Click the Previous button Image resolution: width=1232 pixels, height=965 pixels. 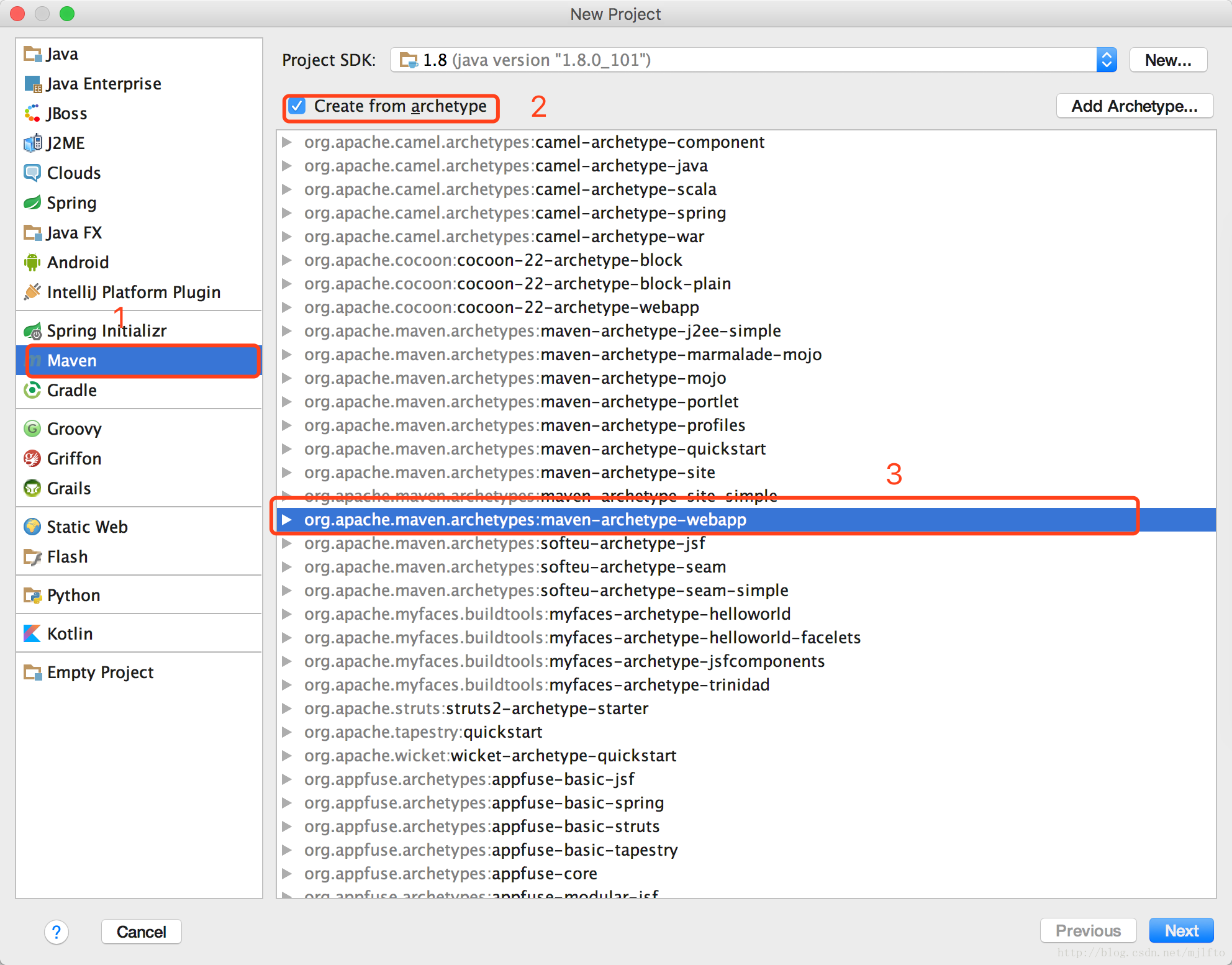coord(1088,930)
